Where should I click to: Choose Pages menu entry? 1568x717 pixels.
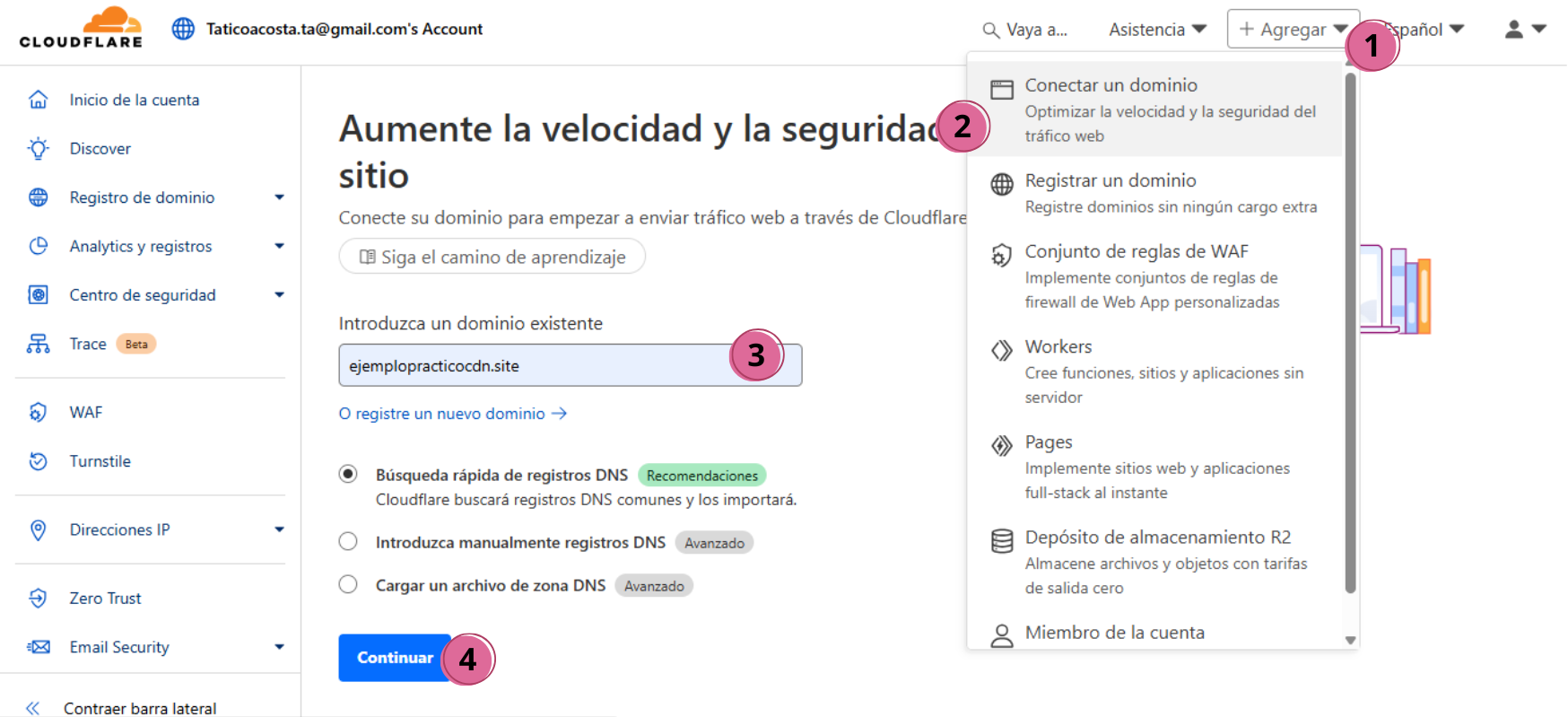(1154, 467)
